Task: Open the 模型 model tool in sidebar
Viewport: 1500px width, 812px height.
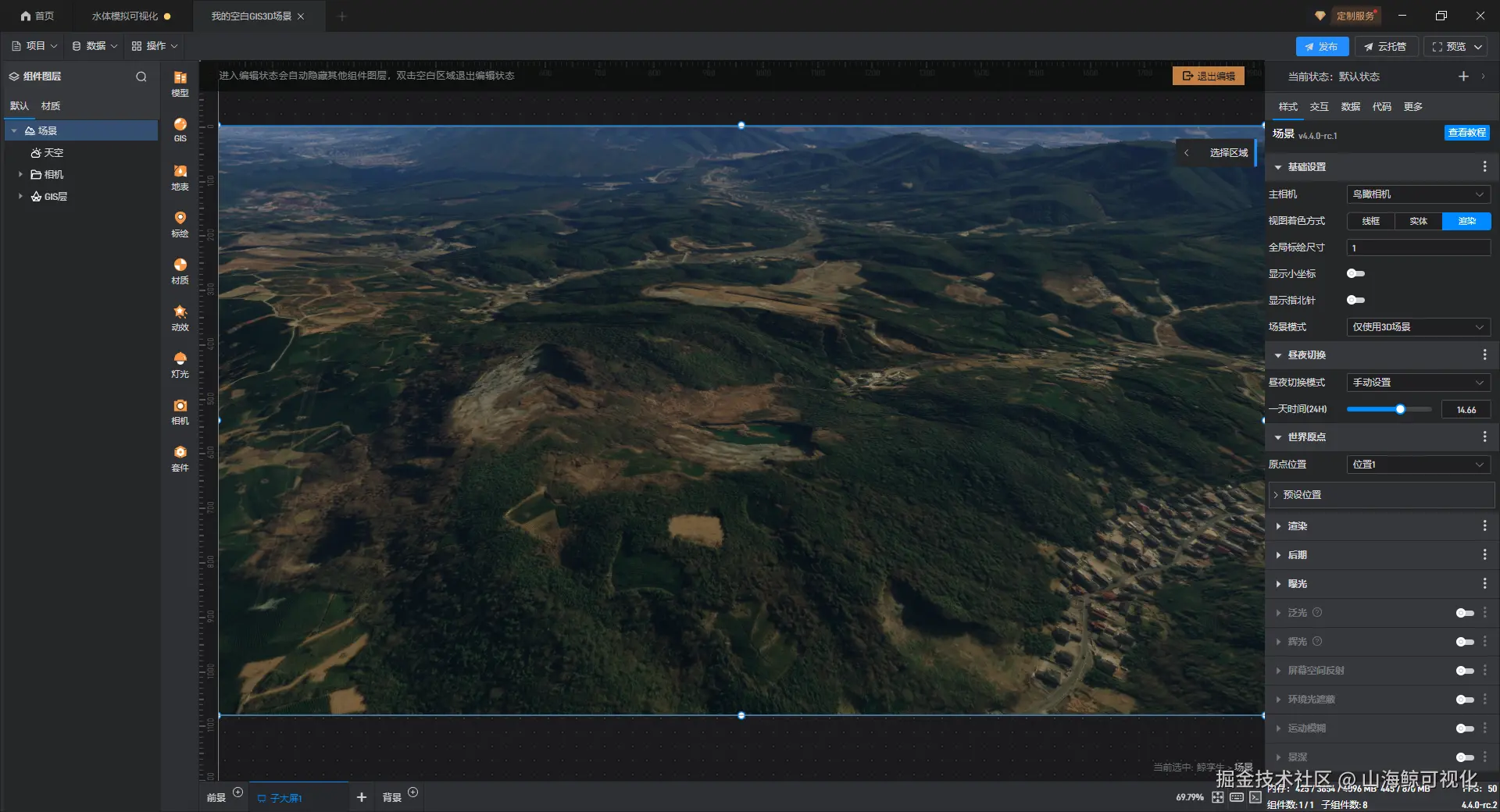Action: click(180, 84)
